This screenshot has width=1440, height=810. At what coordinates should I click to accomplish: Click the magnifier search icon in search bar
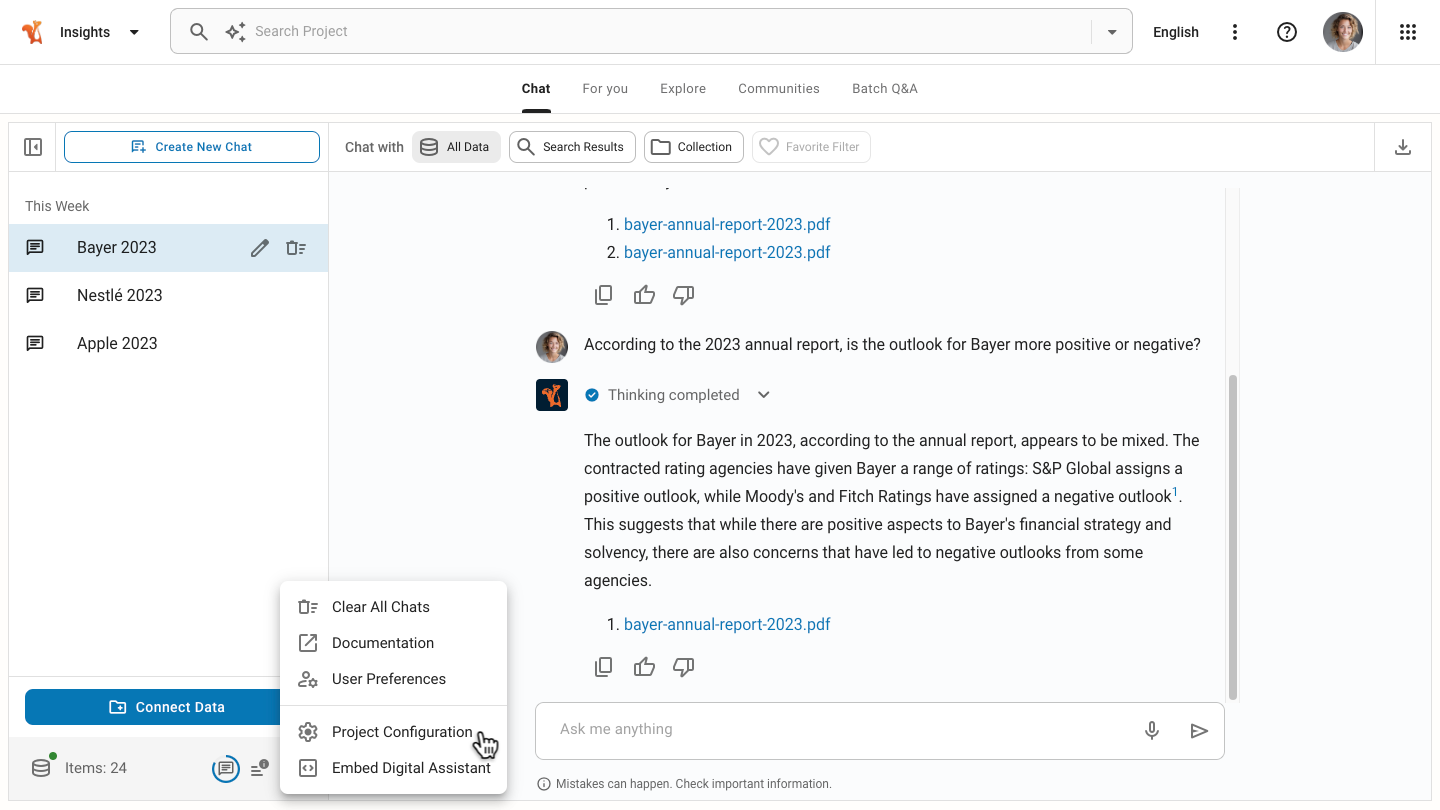tap(199, 32)
